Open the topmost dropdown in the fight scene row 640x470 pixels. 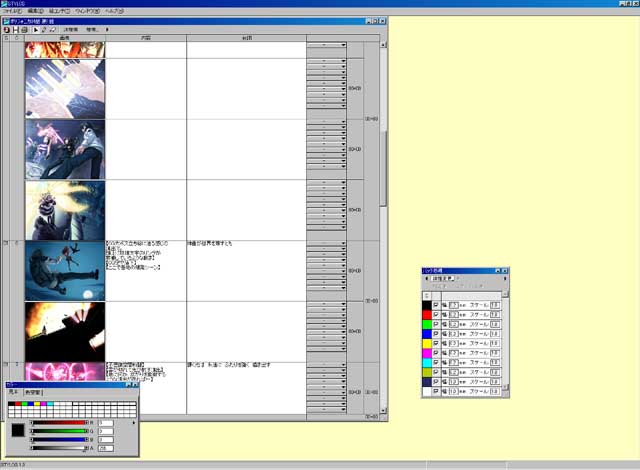(x=327, y=122)
